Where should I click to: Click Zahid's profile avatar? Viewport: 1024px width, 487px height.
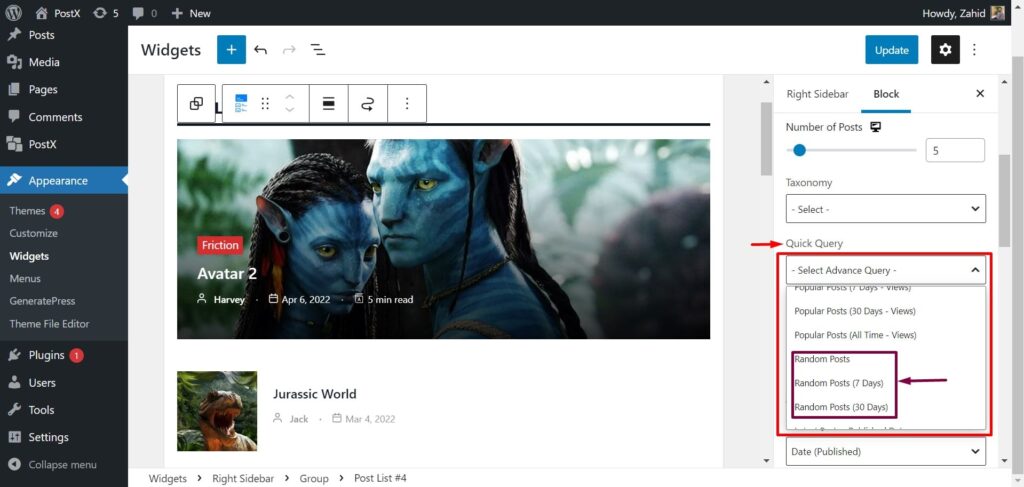(x=997, y=13)
